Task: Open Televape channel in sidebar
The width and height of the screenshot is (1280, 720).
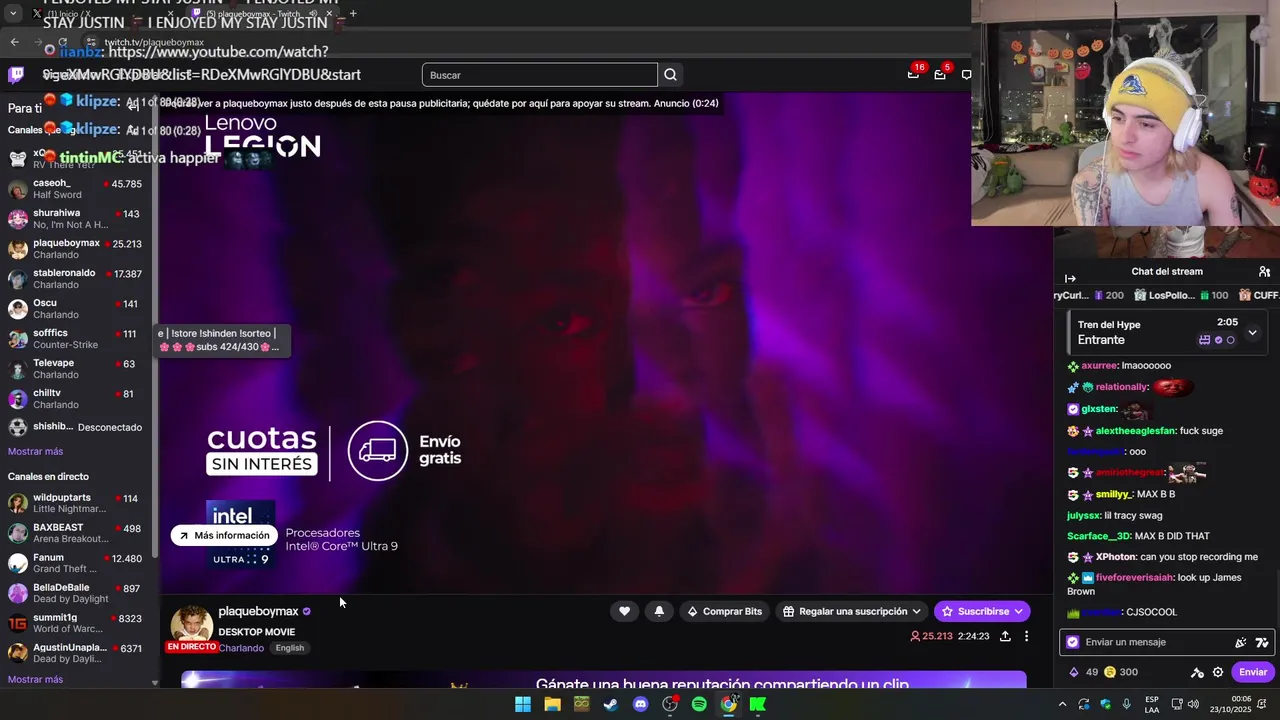Action: click(76, 369)
